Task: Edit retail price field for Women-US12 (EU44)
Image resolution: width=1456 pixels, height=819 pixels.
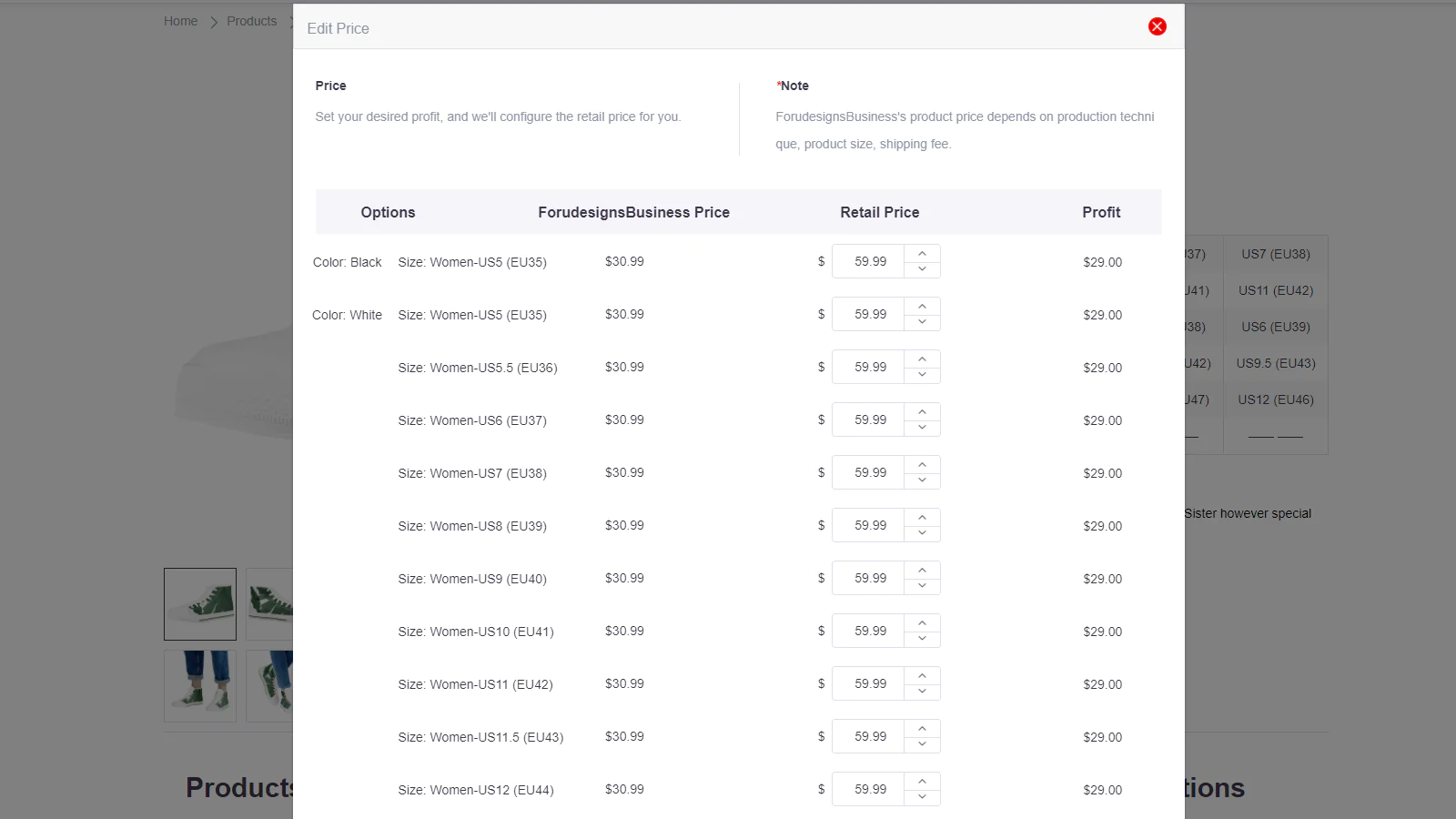Action: (868, 789)
